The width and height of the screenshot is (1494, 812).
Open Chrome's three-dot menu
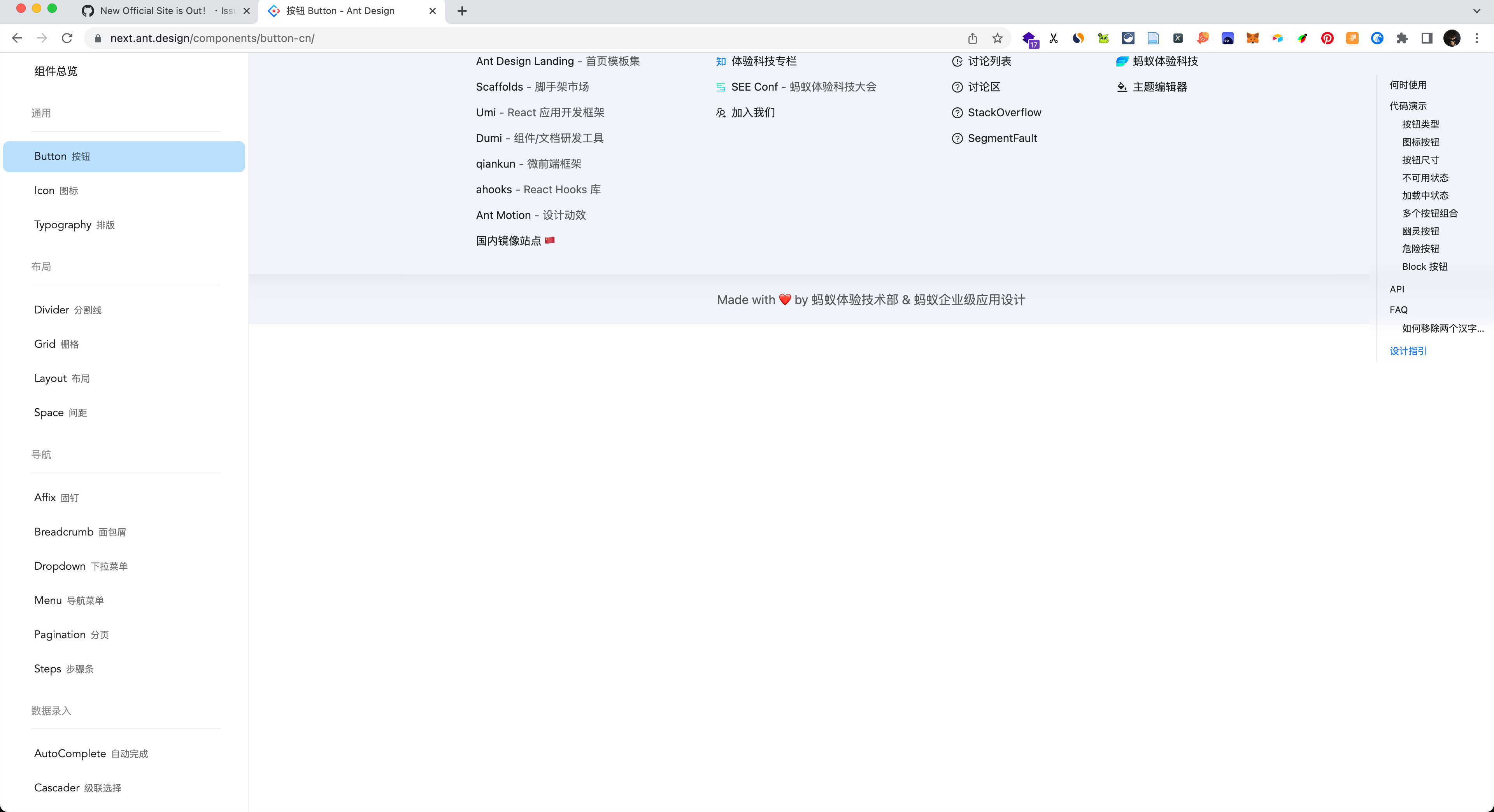(1476, 38)
